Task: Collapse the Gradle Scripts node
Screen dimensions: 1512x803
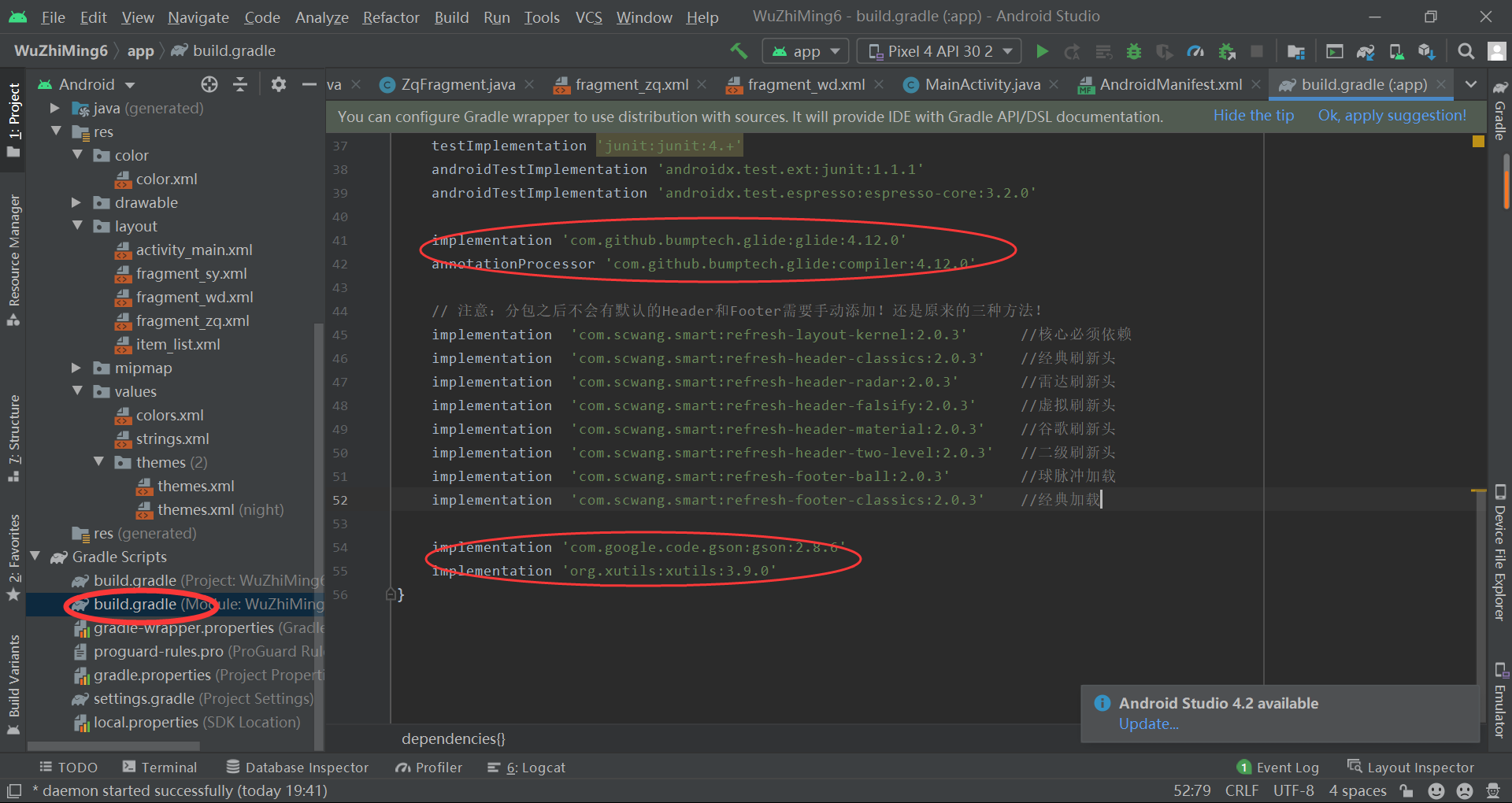Action: click(35, 557)
